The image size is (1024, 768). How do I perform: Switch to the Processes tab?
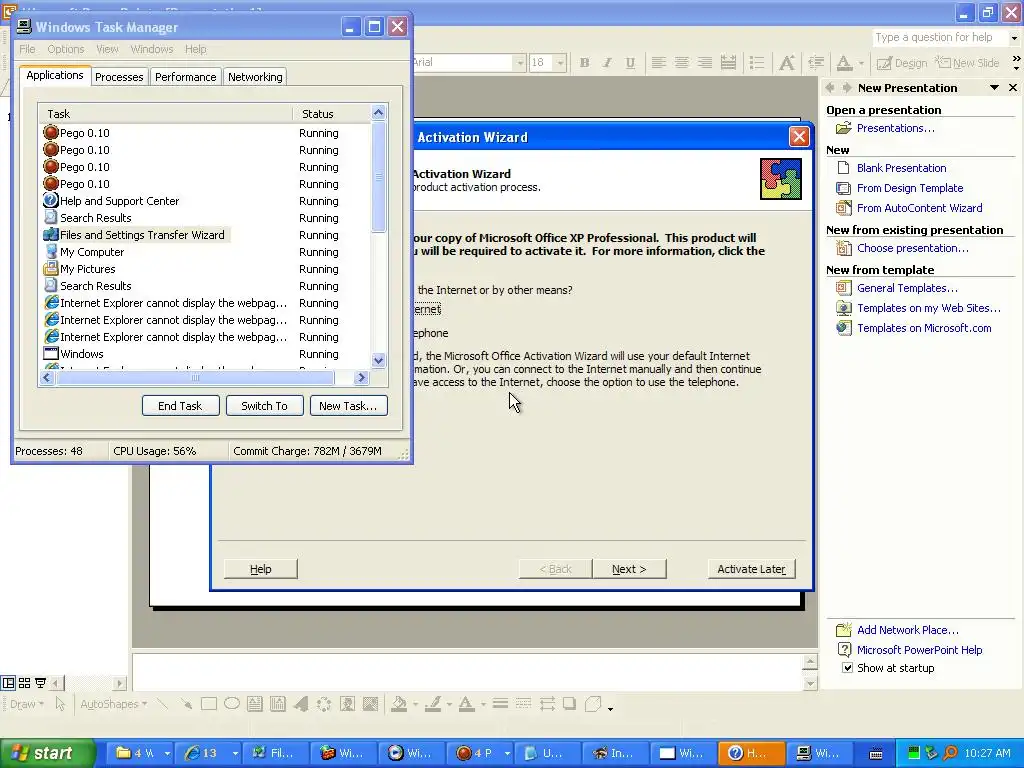(x=119, y=77)
